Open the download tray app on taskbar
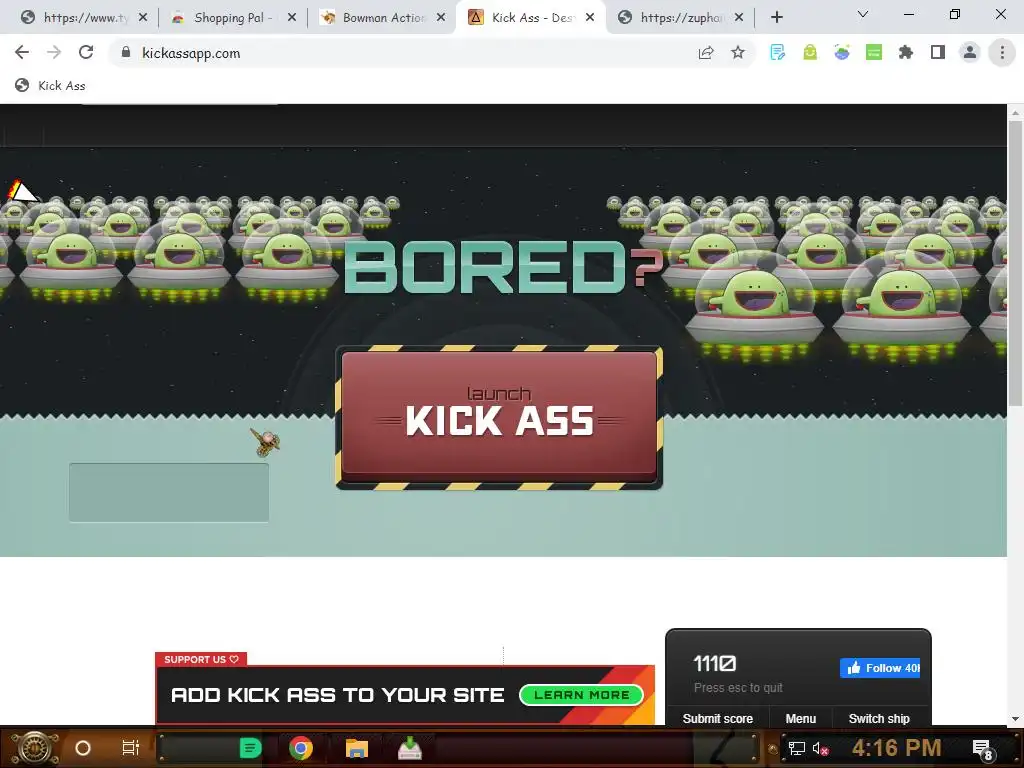The width and height of the screenshot is (1024, 768). [409, 748]
